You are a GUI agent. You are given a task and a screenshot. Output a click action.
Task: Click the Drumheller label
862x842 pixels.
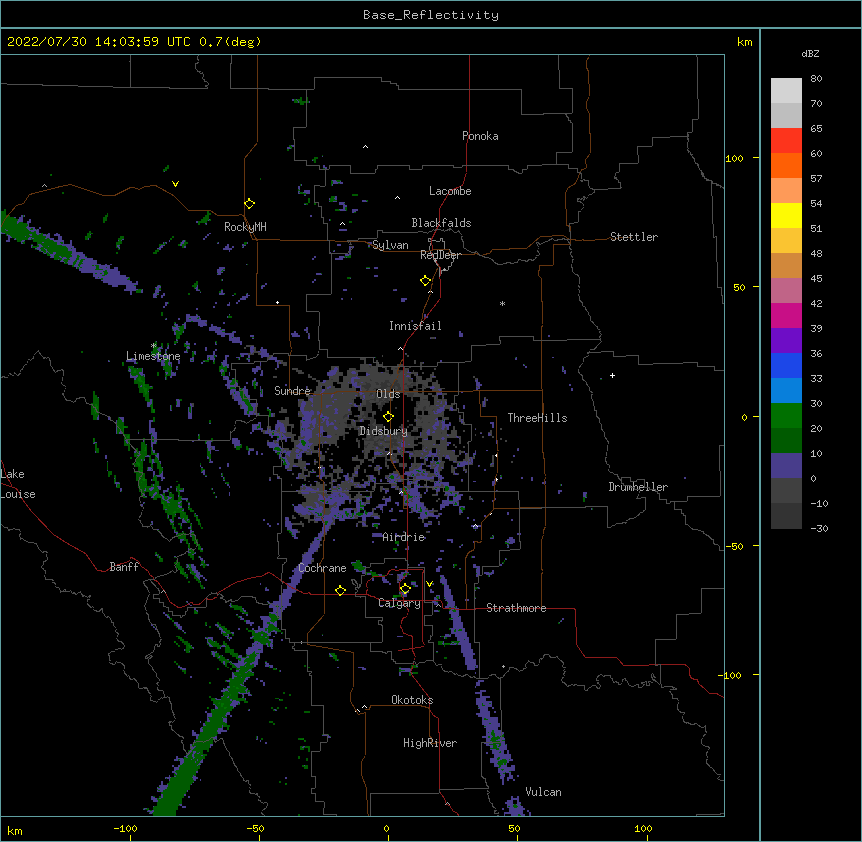tap(638, 487)
